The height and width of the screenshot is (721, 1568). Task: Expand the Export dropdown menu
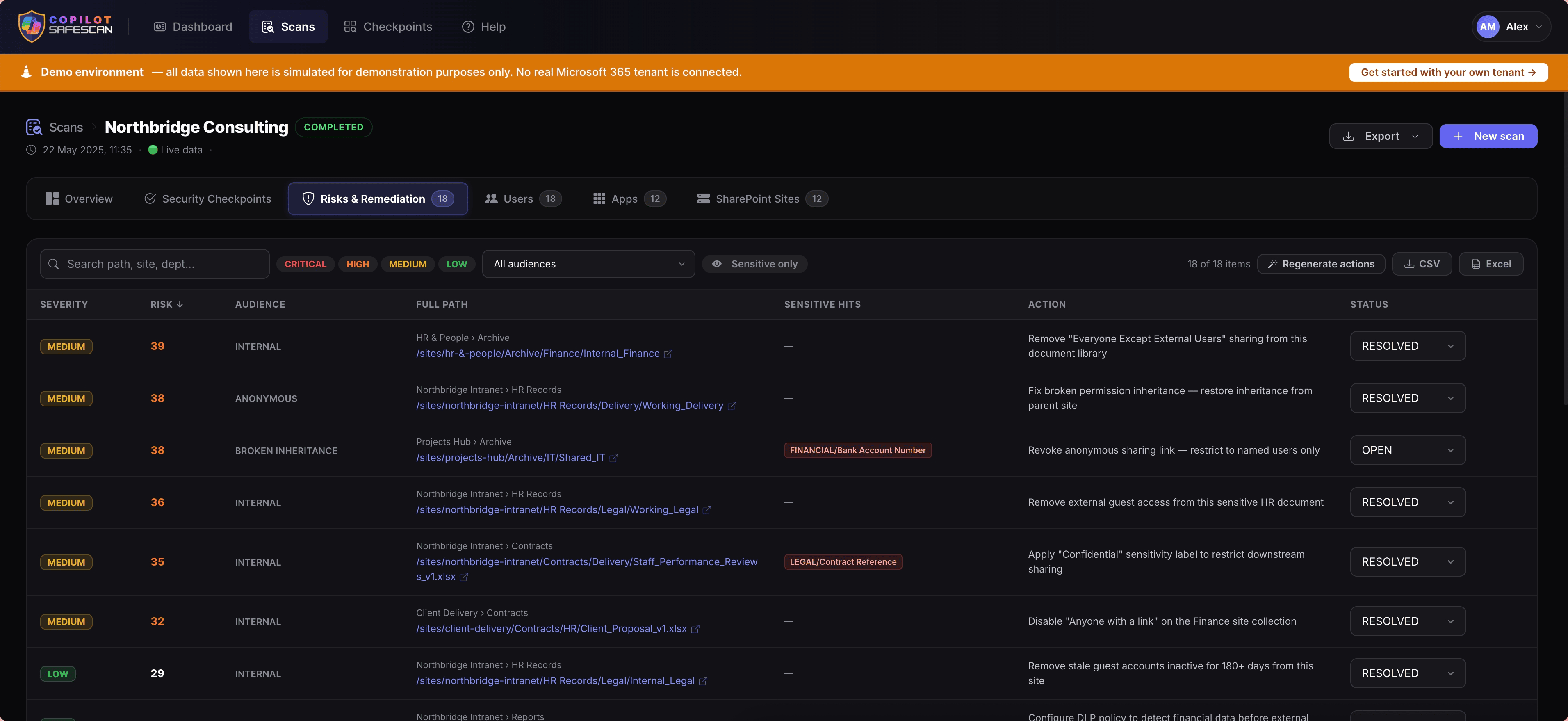click(x=1381, y=137)
